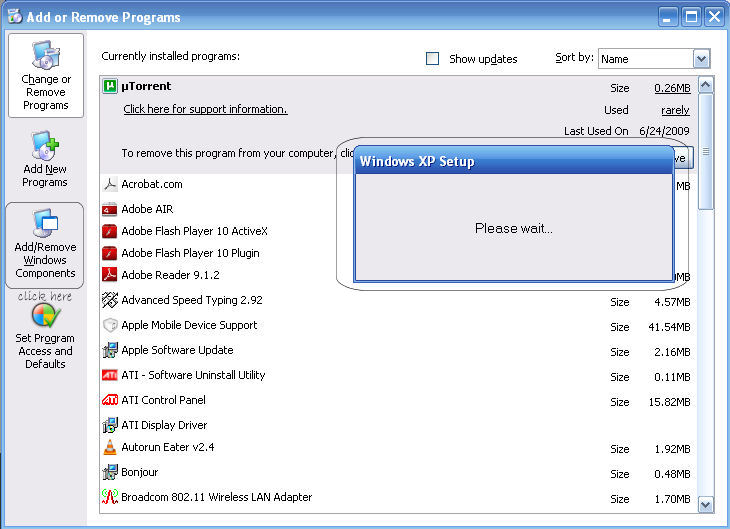Click the Bonjour program icon
Viewport: 730px width, 529px height.
pyautogui.click(x=110, y=472)
